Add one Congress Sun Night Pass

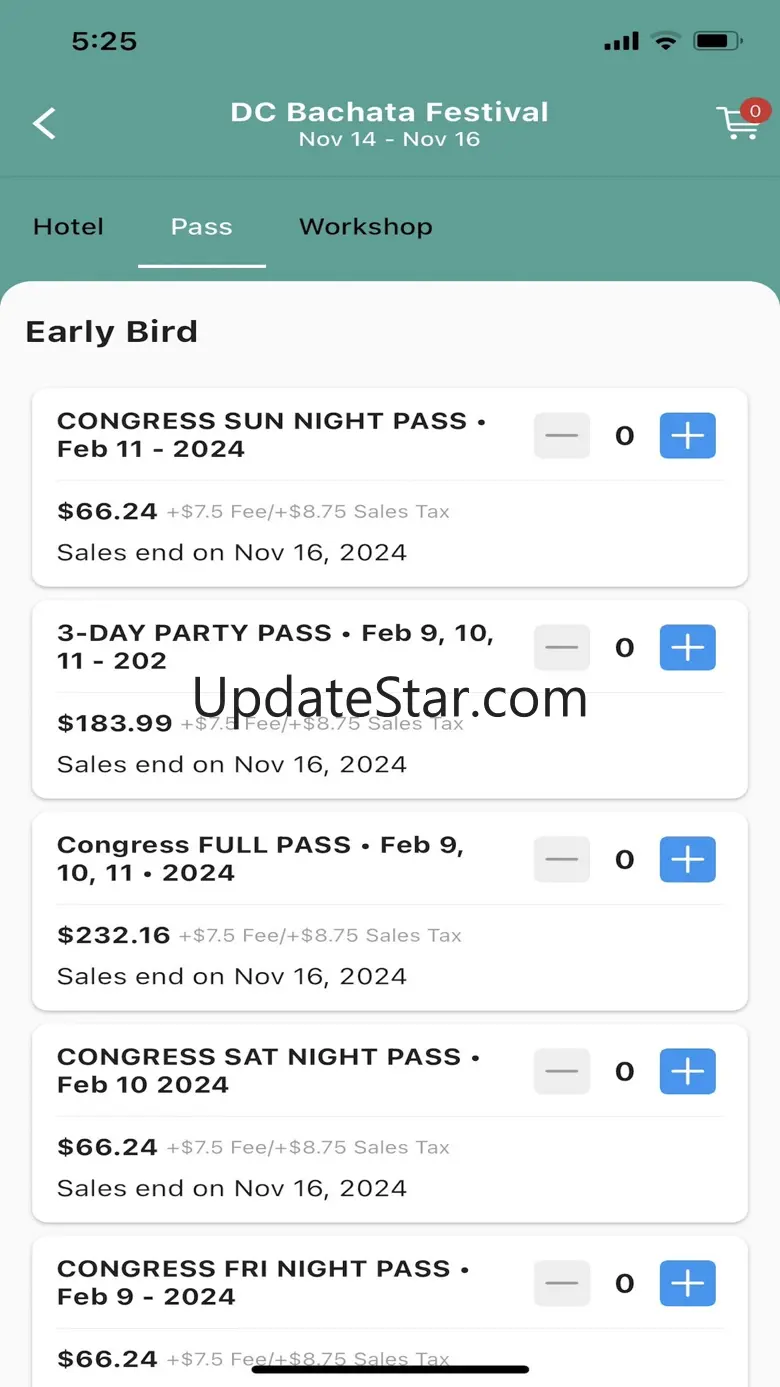(x=687, y=436)
